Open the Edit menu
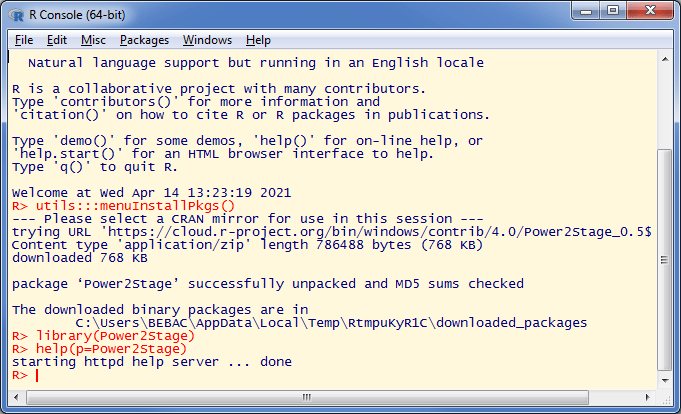This screenshot has height=414, width=681. click(x=56, y=40)
